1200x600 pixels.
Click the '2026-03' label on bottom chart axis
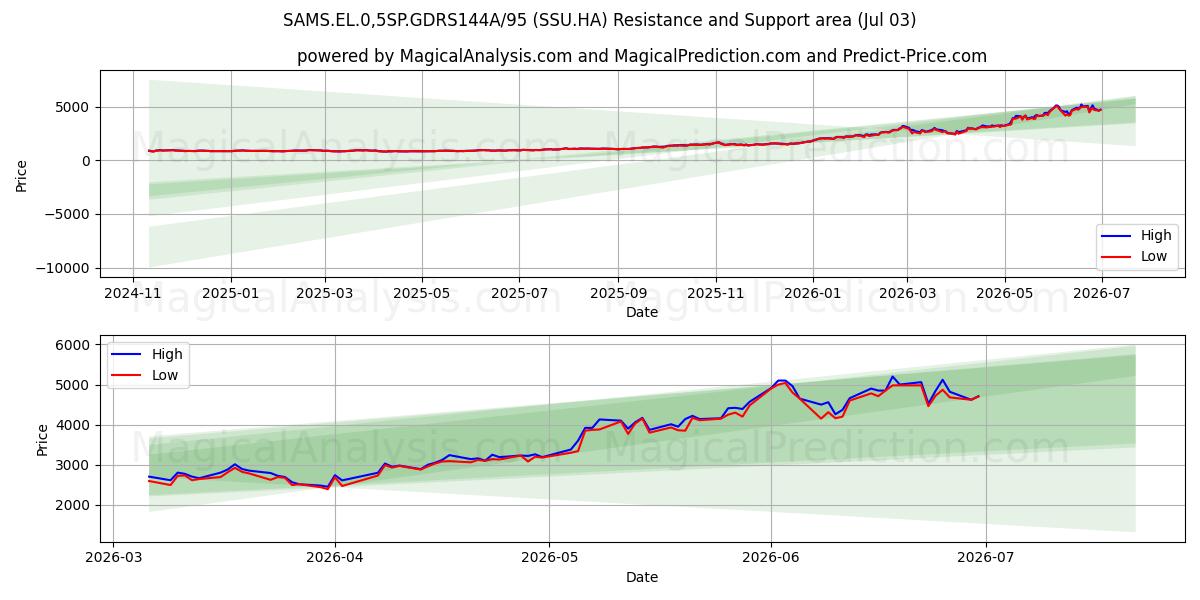[113, 557]
